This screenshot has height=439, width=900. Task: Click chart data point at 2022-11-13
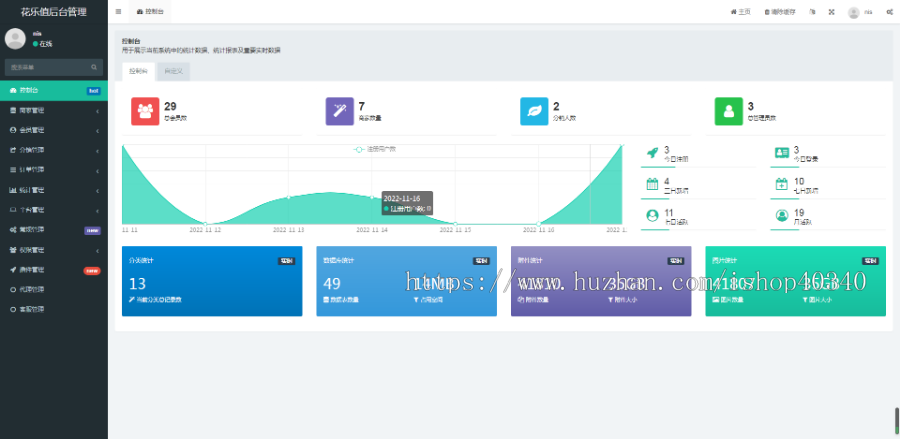(x=288, y=197)
